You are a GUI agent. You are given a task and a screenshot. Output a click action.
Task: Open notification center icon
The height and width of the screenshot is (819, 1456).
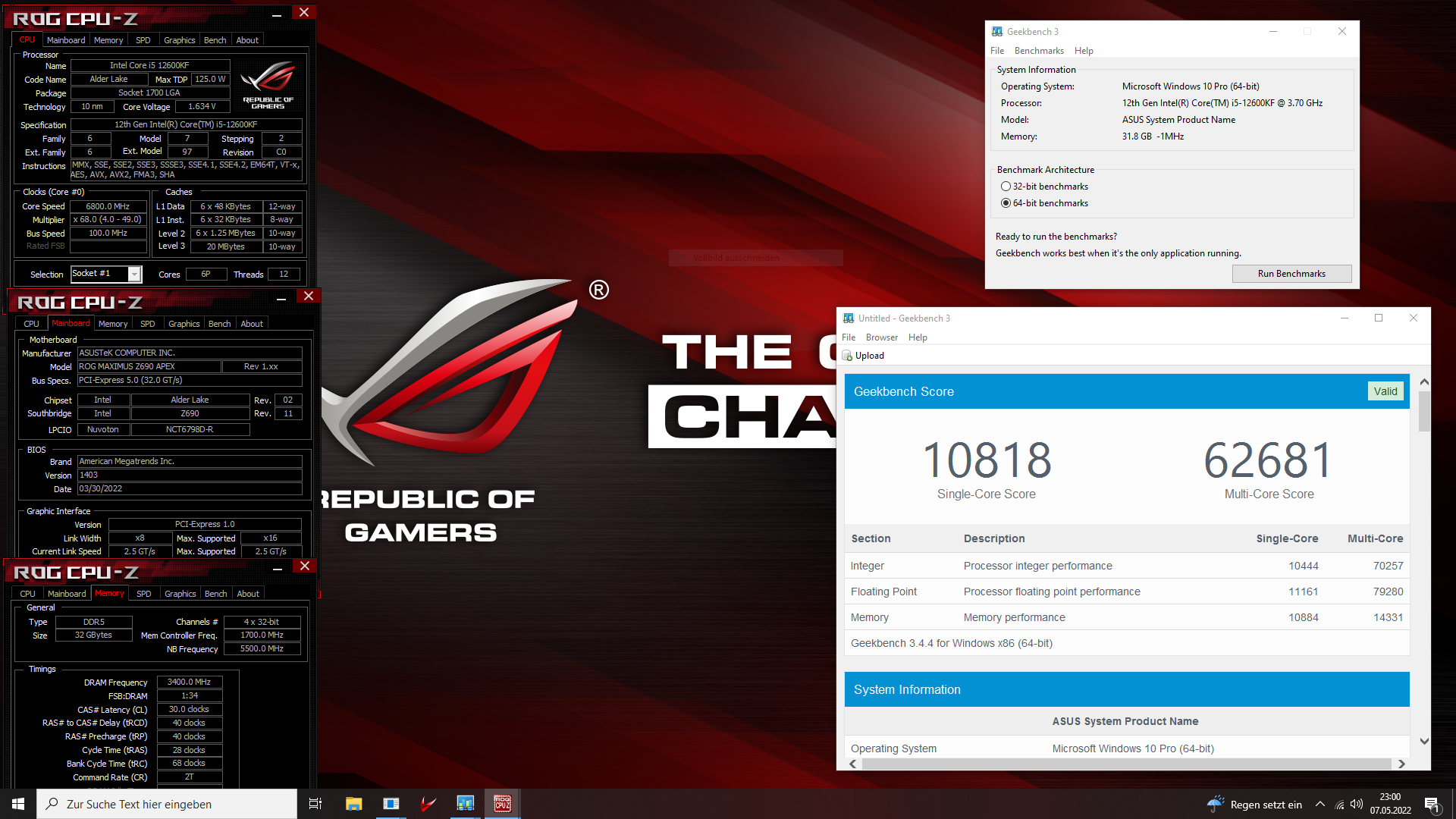pos(1432,805)
